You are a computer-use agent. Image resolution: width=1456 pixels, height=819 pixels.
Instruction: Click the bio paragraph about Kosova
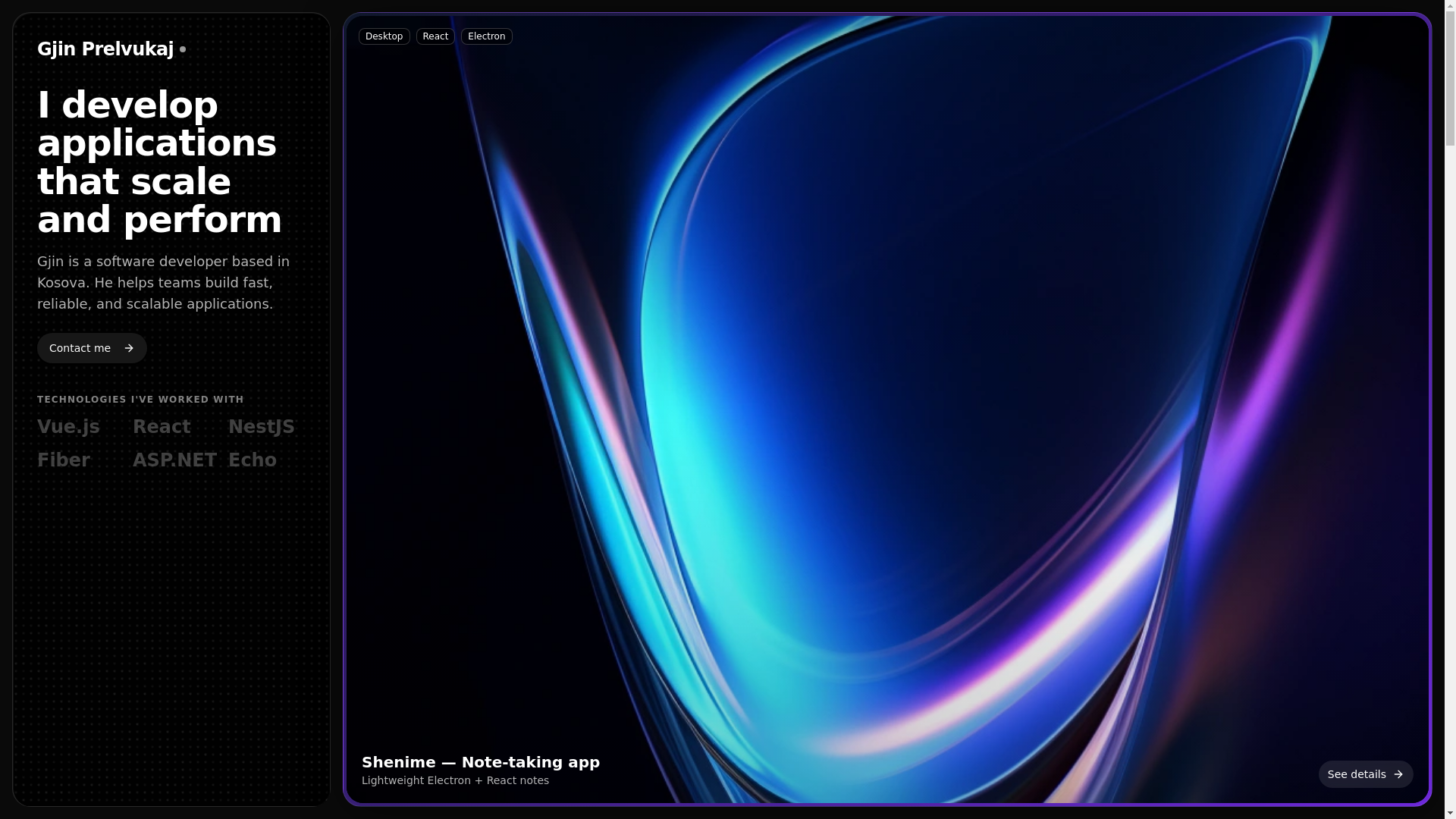click(x=164, y=283)
